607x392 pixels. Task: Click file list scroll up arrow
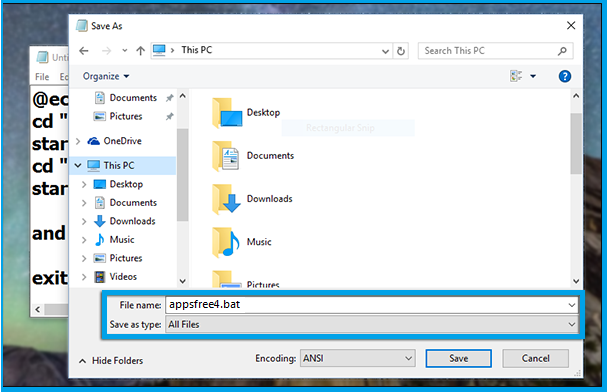[576, 96]
